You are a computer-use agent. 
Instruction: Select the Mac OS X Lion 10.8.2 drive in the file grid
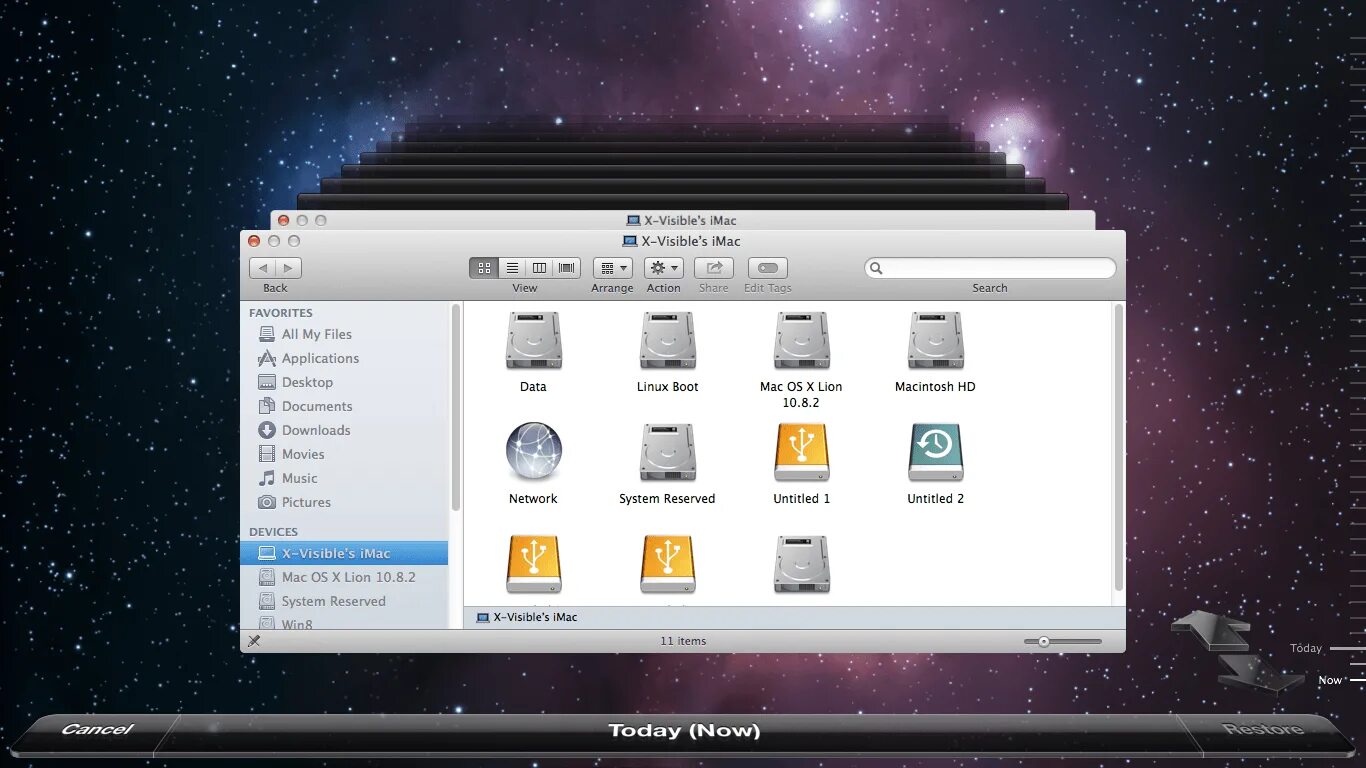click(x=802, y=341)
